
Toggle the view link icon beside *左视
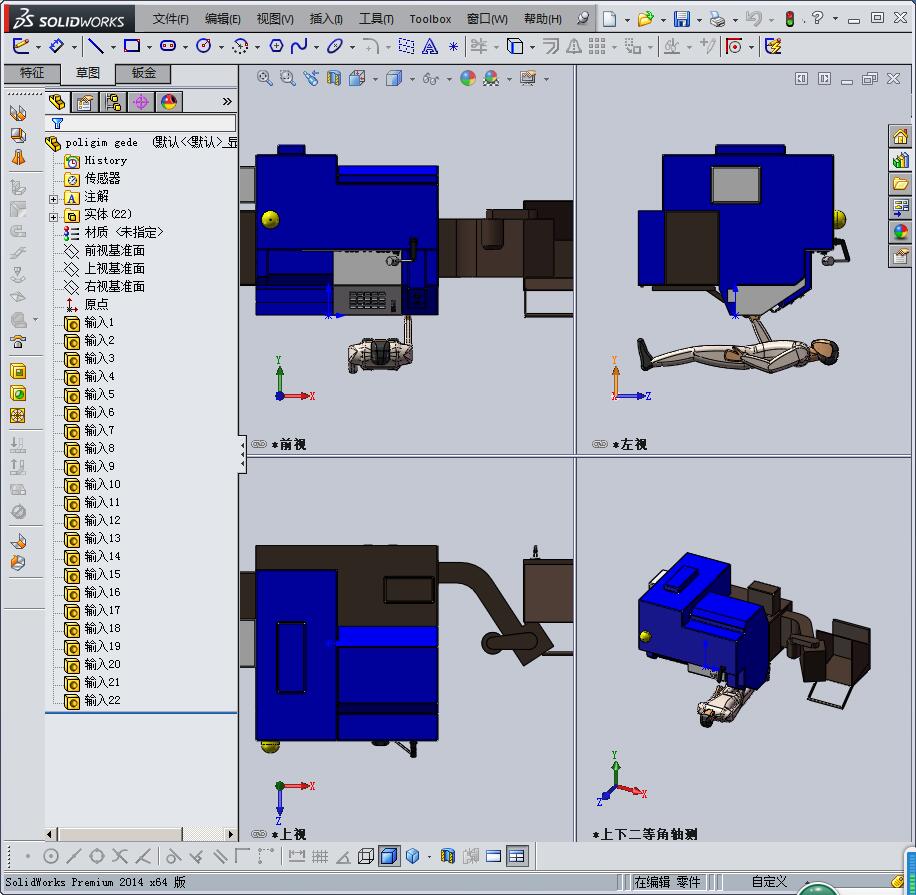point(600,444)
